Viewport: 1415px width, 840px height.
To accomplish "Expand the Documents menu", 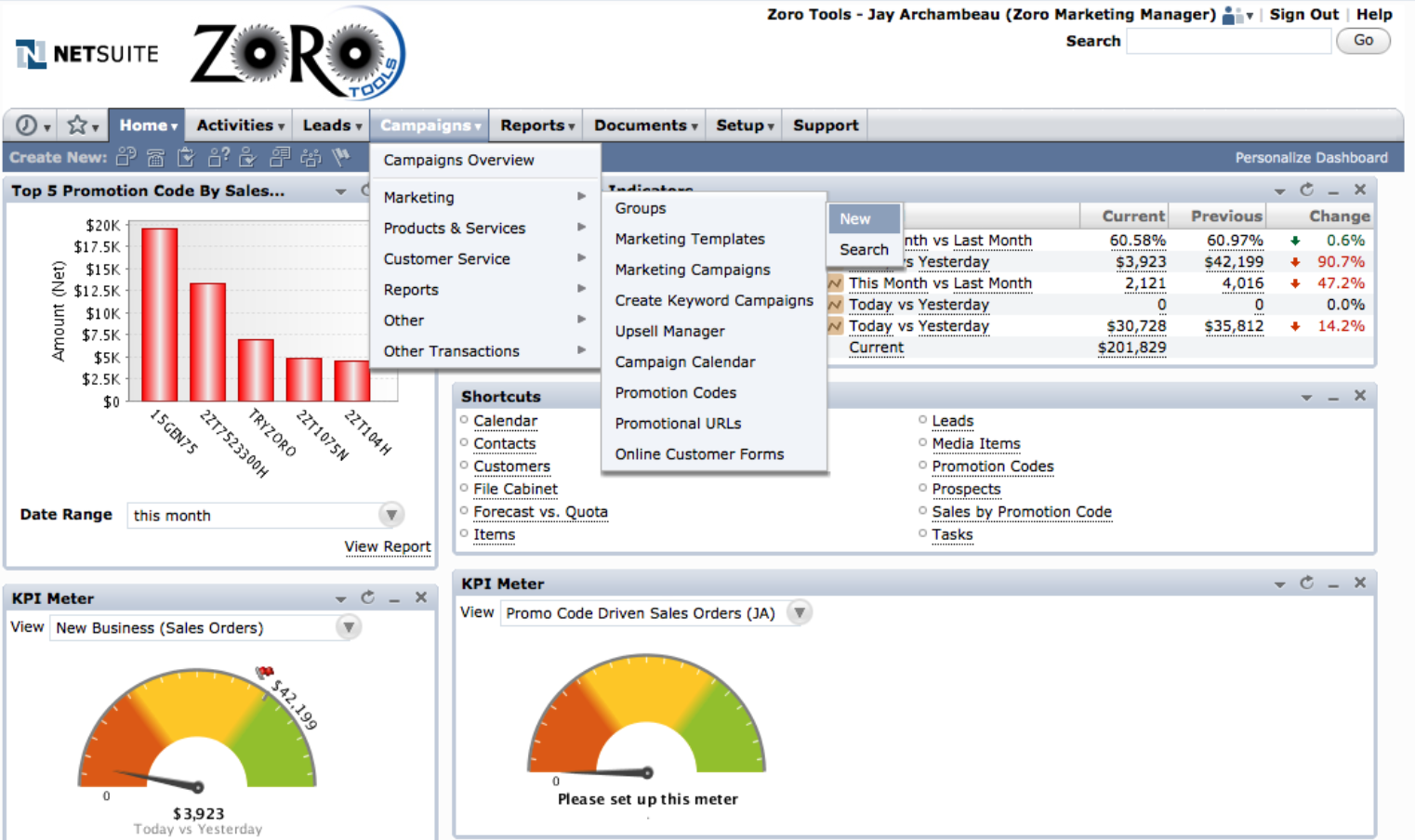I will coord(645,125).
